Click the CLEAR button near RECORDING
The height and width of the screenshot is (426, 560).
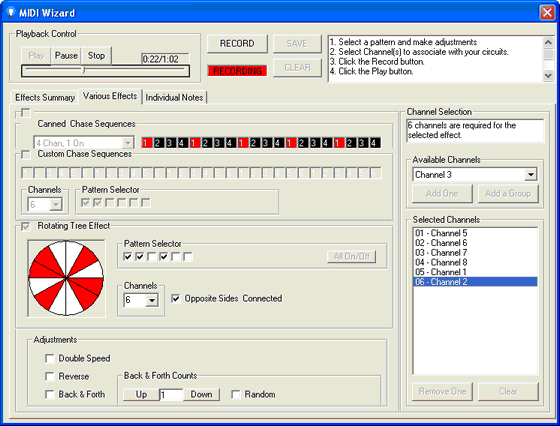click(297, 67)
